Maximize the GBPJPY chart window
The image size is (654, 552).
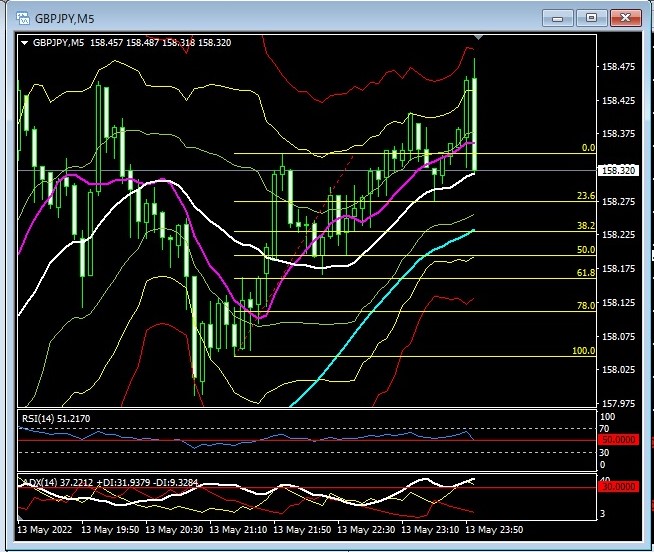pos(592,17)
